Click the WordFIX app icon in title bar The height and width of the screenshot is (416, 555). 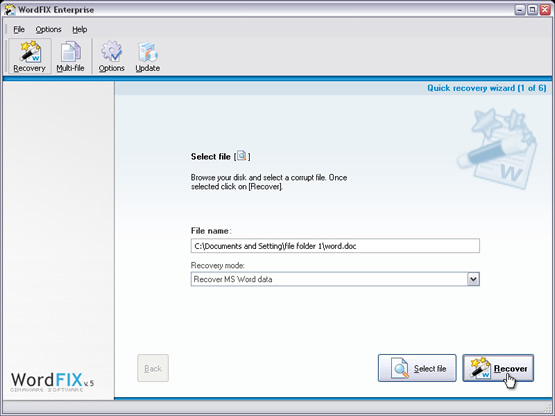(x=9, y=10)
